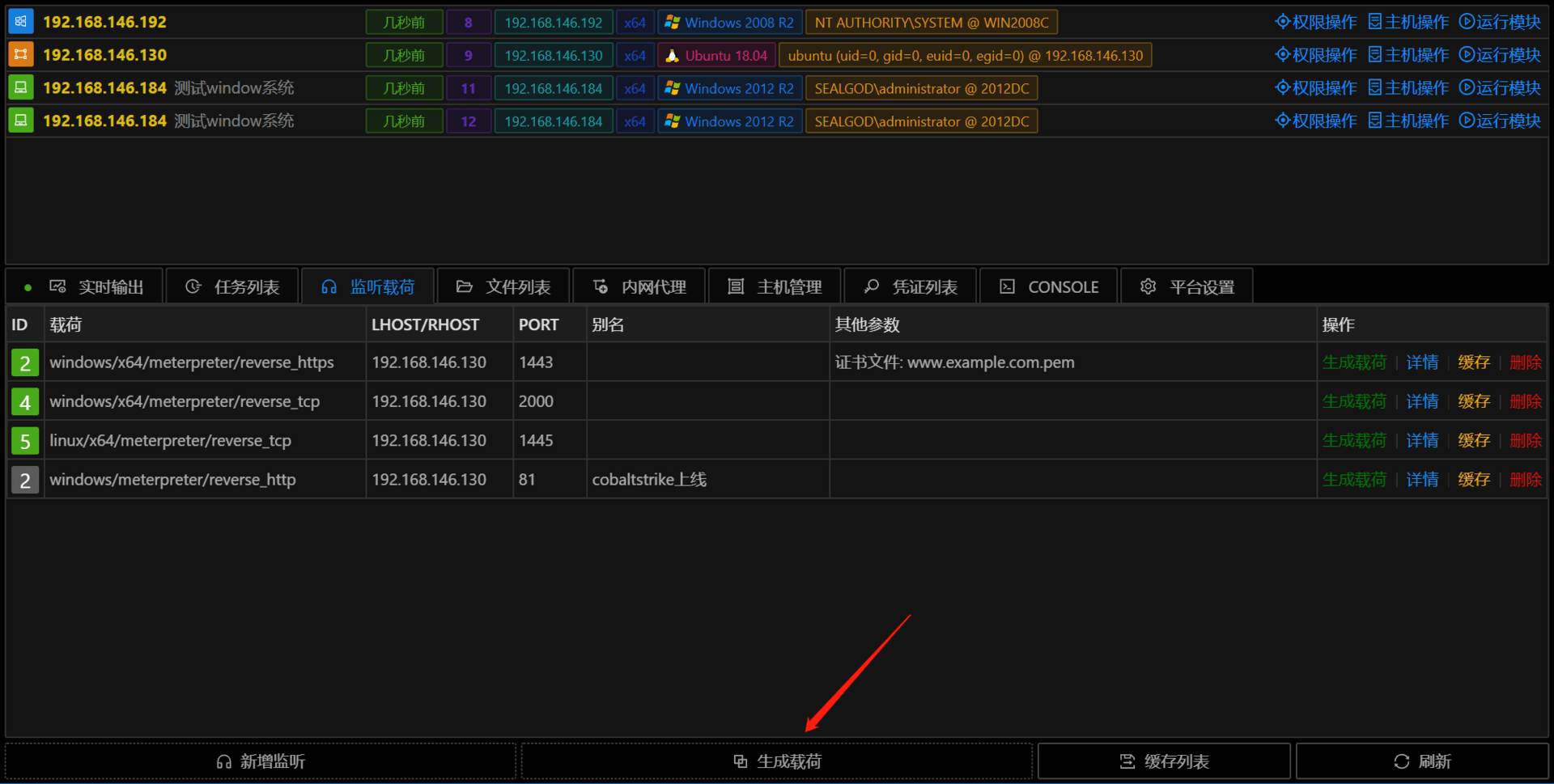This screenshot has height=784, width=1554.
Task: Click the 新增监听 button
Action: (x=261, y=761)
